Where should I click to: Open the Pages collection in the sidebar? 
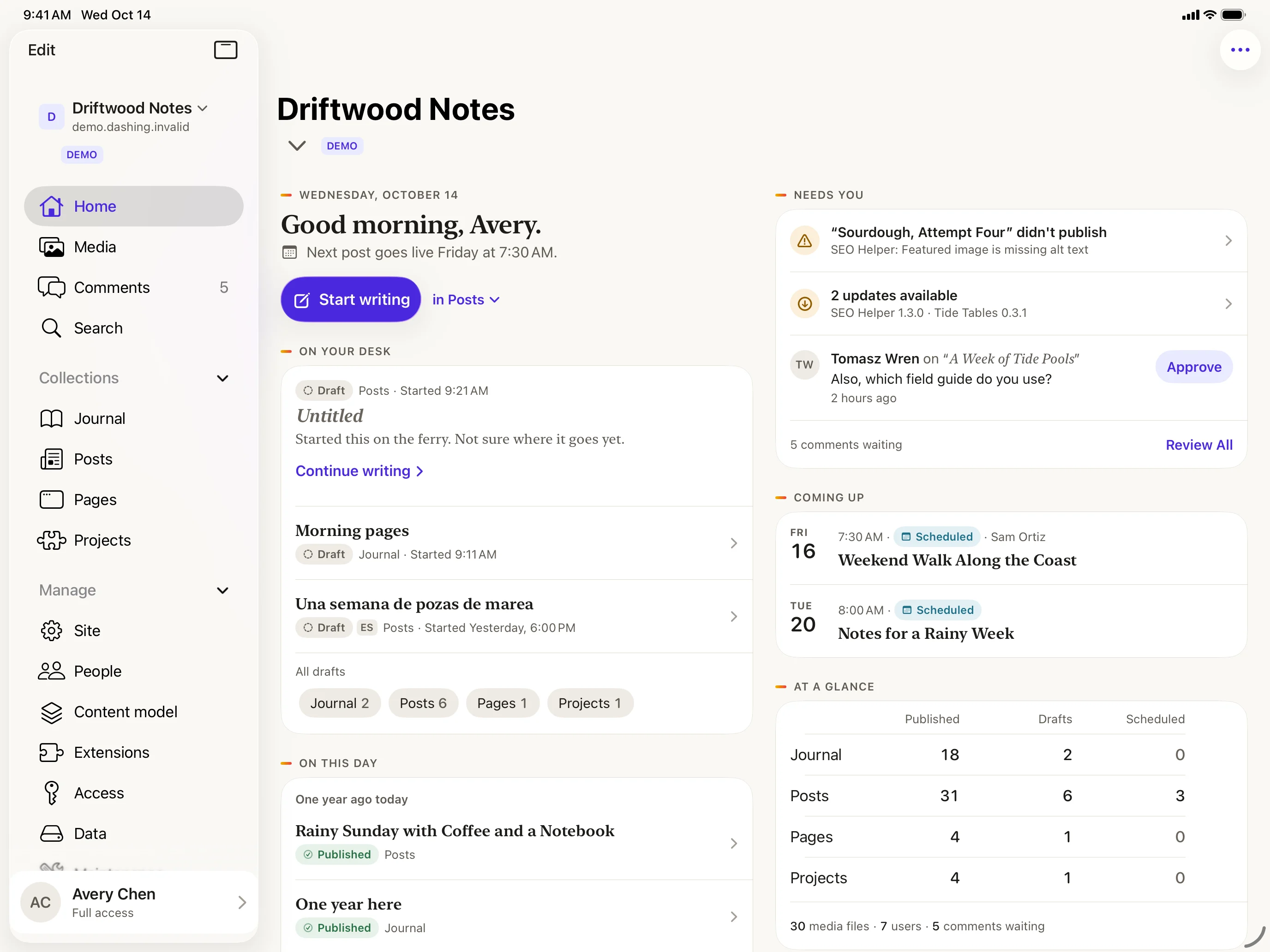134,500
